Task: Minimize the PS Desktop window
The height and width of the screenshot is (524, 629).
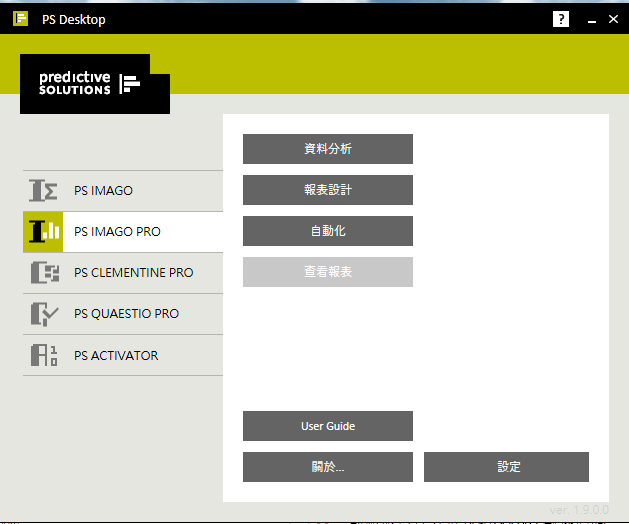Action: pyautogui.click(x=592, y=19)
